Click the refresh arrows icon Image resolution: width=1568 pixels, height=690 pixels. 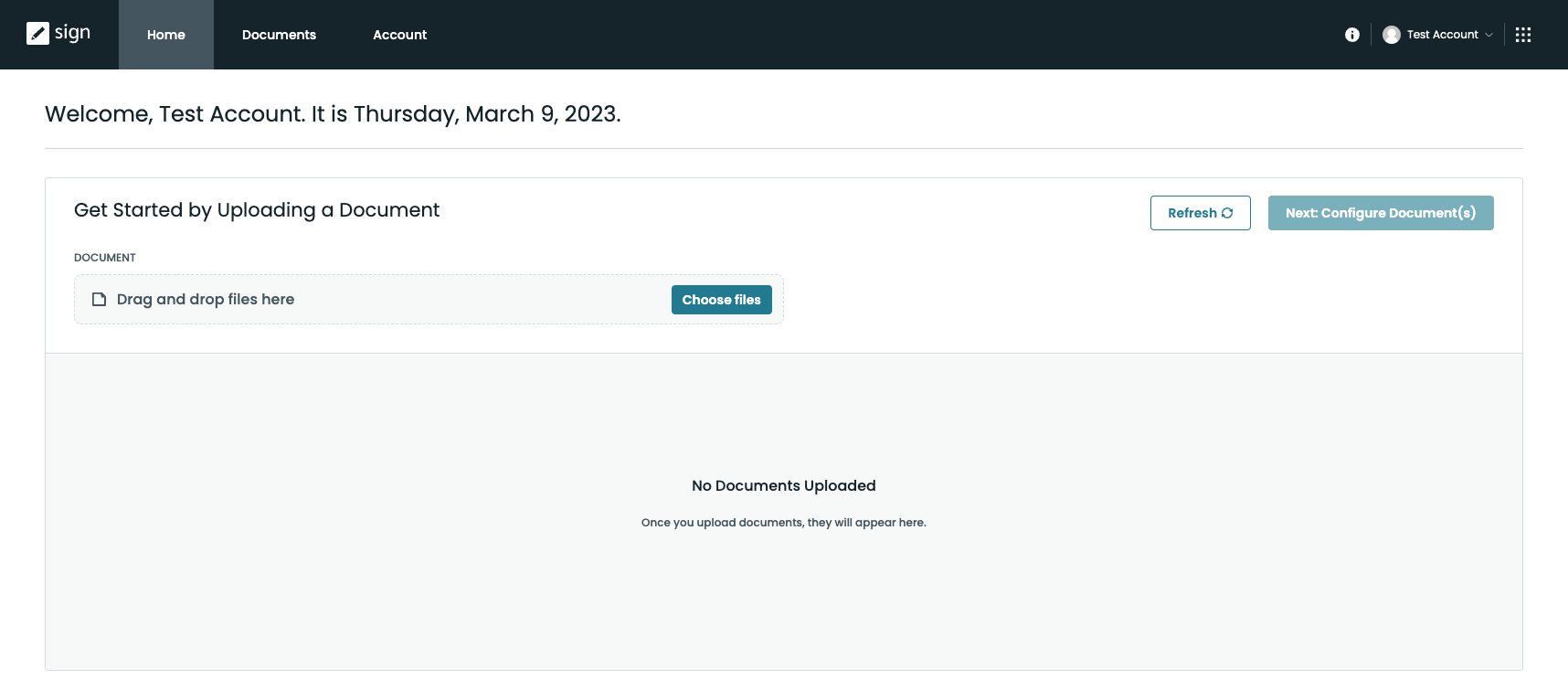pos(1227,213)
